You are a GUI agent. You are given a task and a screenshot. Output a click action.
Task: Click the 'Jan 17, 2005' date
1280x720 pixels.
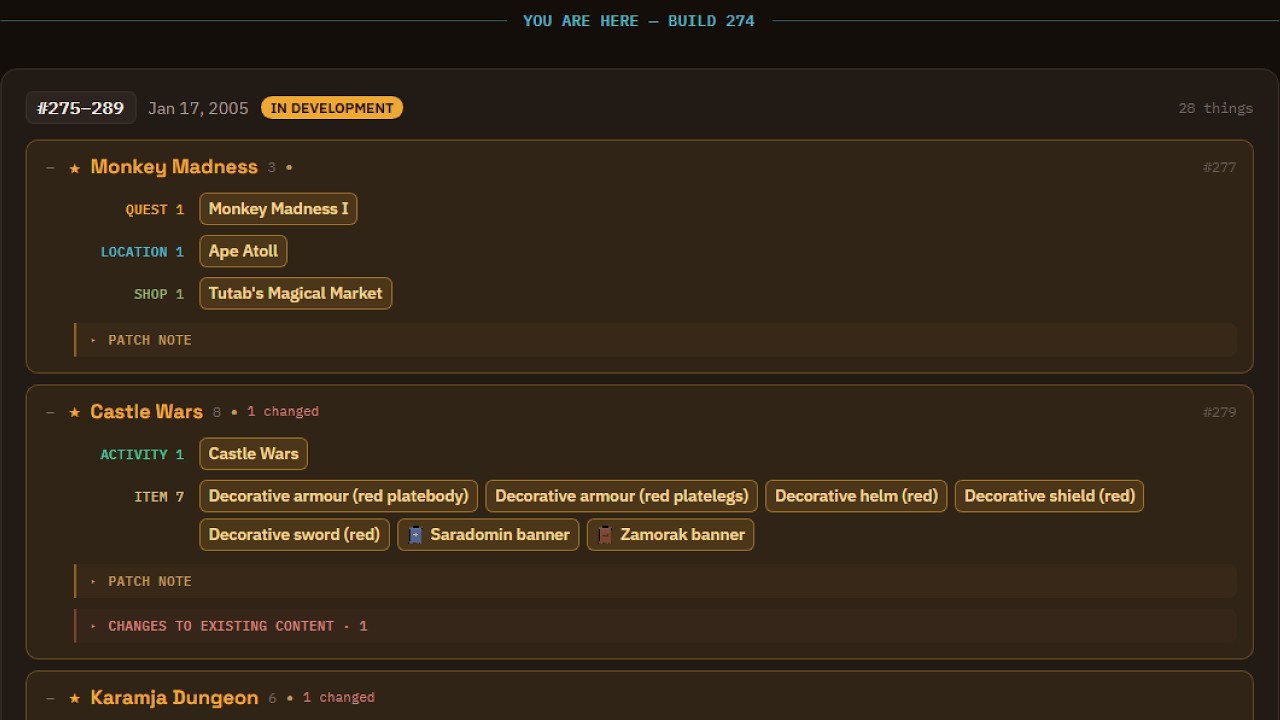198,108
